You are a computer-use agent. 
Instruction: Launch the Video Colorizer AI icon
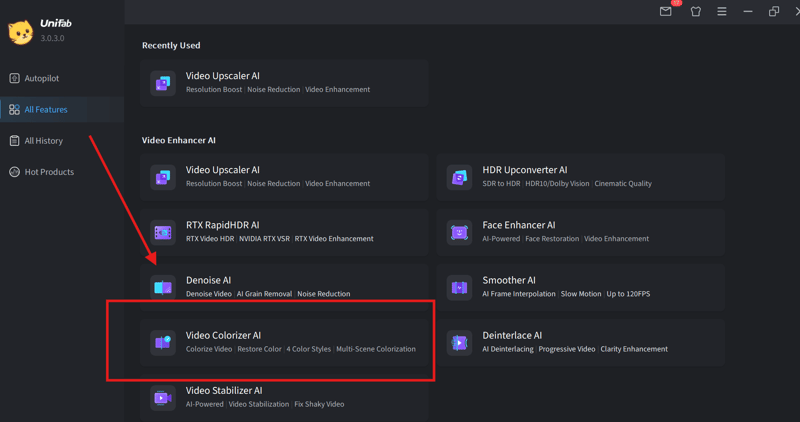162,342
